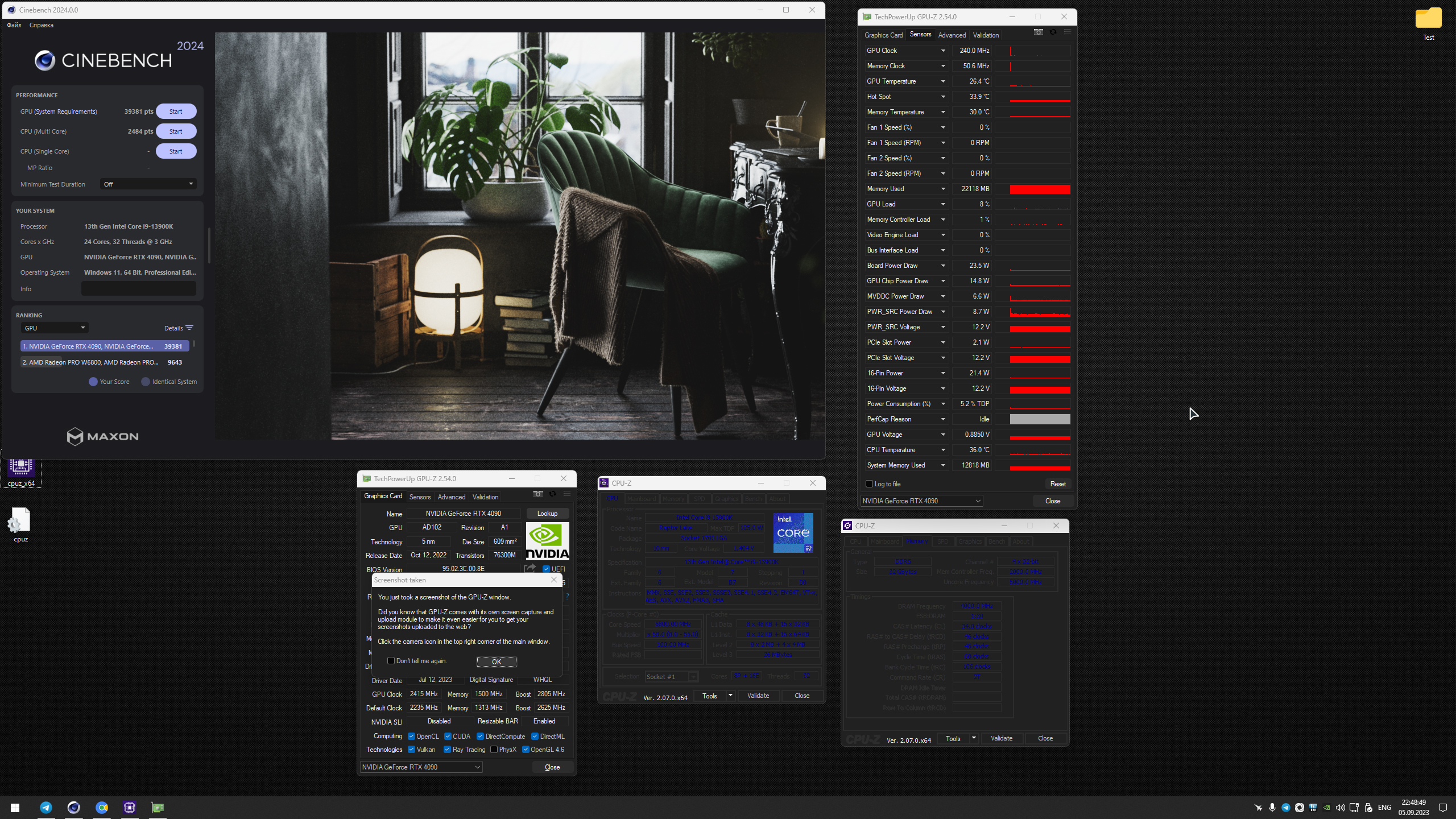Select the AMD Radeon PRO W6800 ranking row
The width and height of the screenshot is (1456, 819).
click(x=105, y=362)
